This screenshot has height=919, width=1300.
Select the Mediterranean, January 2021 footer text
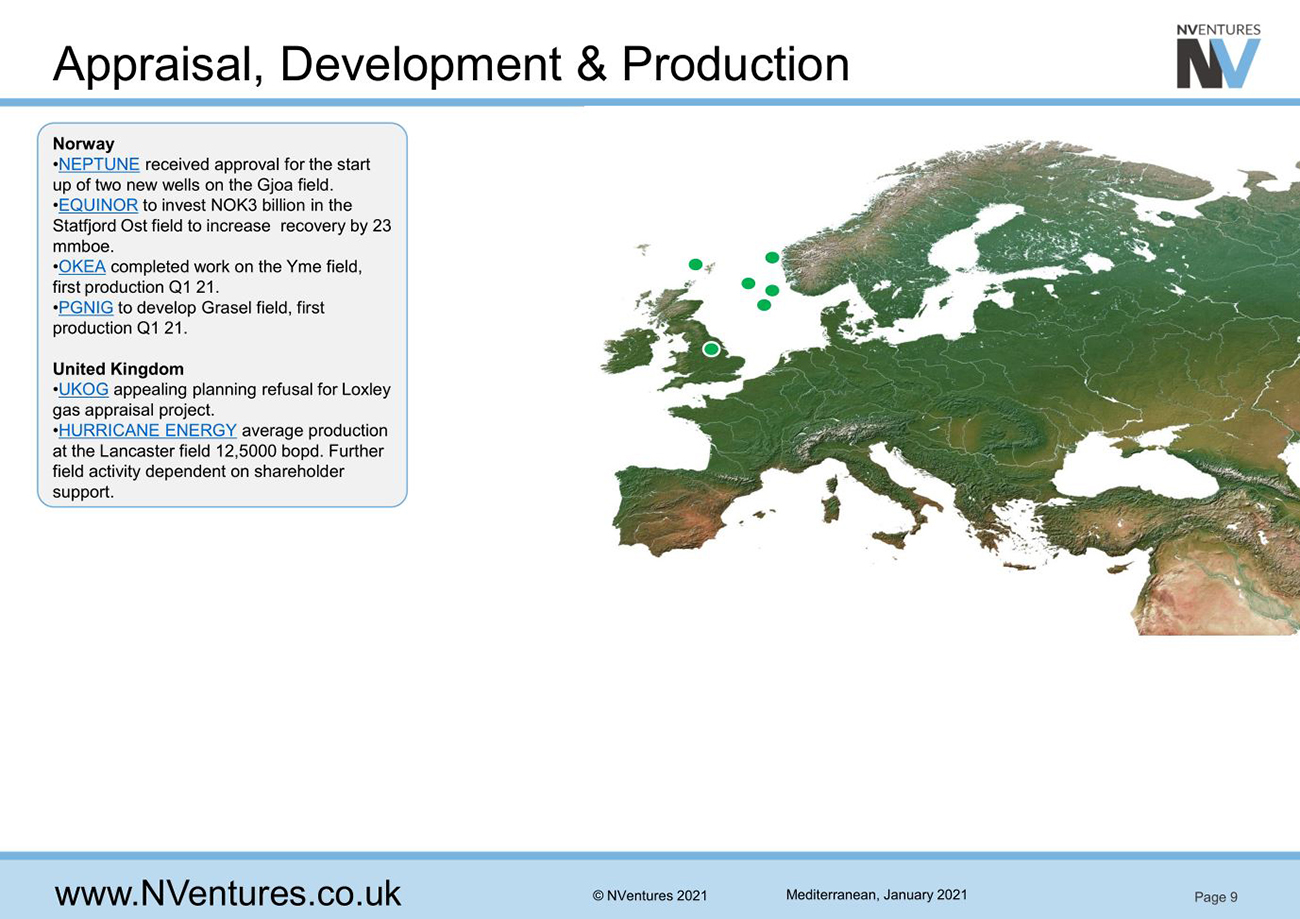(x=877, y=895)
